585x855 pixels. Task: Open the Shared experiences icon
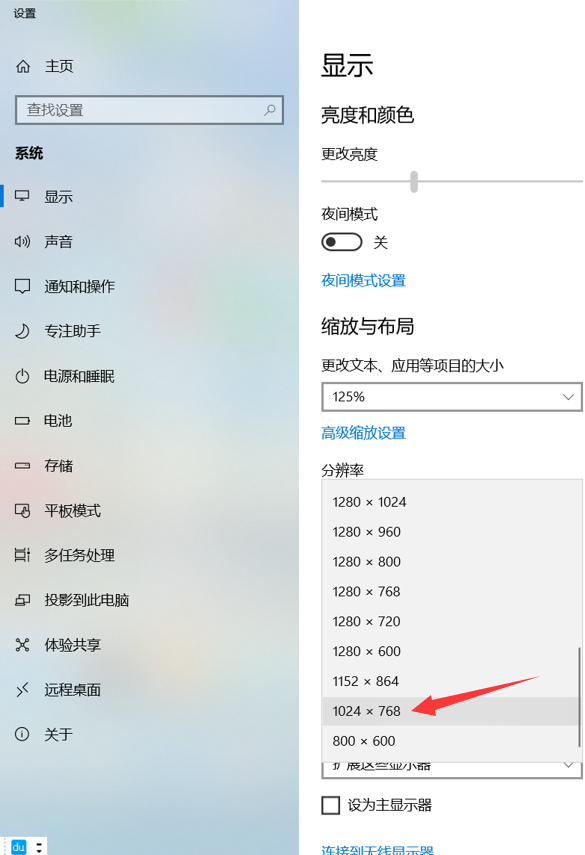[22, 645]
